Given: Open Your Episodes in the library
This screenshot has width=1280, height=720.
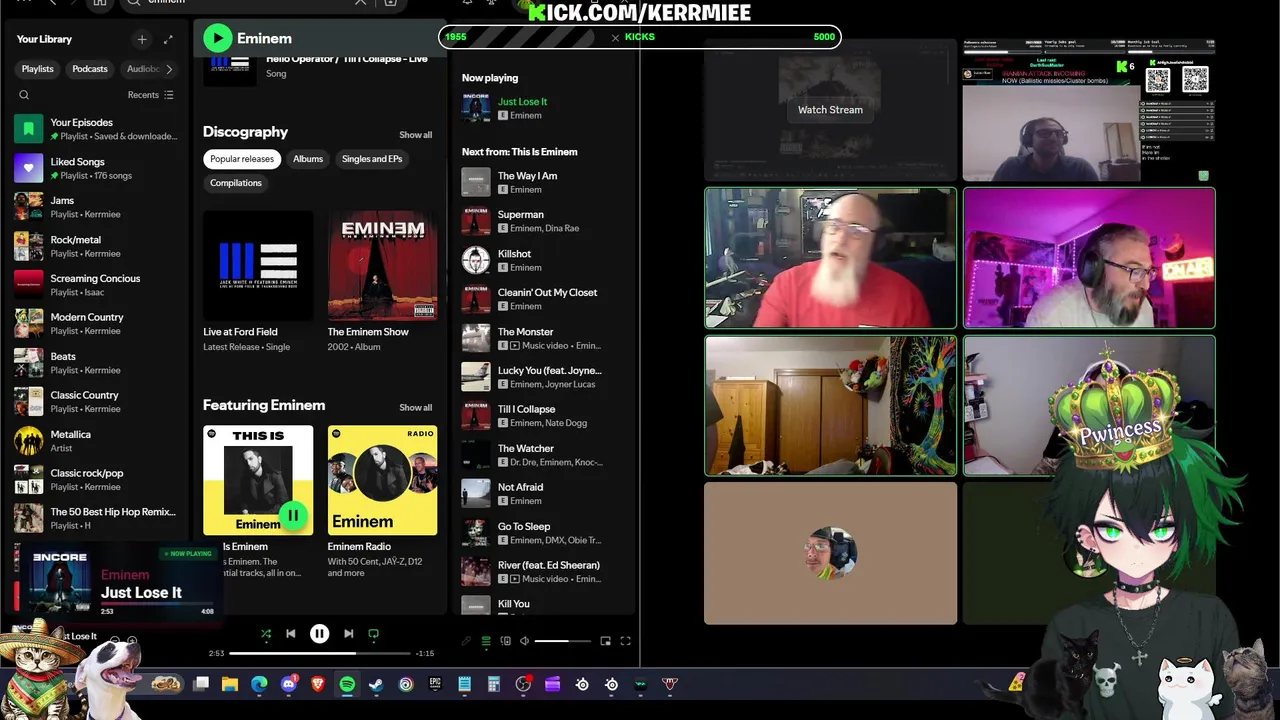Looking at the screenshot, I should (96, 128).
